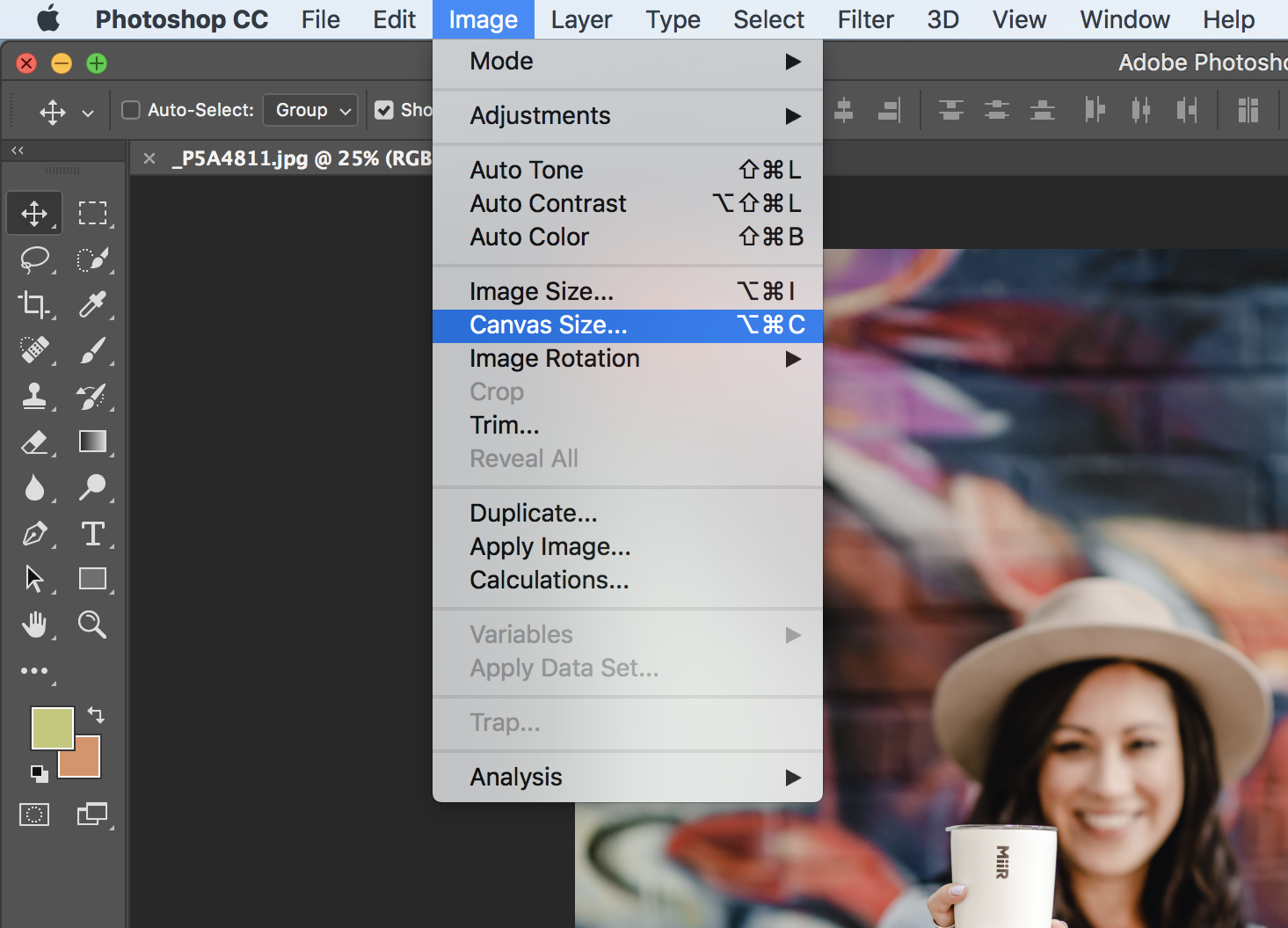Open the Window menu
Image resolution: width=1288 pixels, height=928 pixels.
pyautogui.click(x=1124, y=19)
